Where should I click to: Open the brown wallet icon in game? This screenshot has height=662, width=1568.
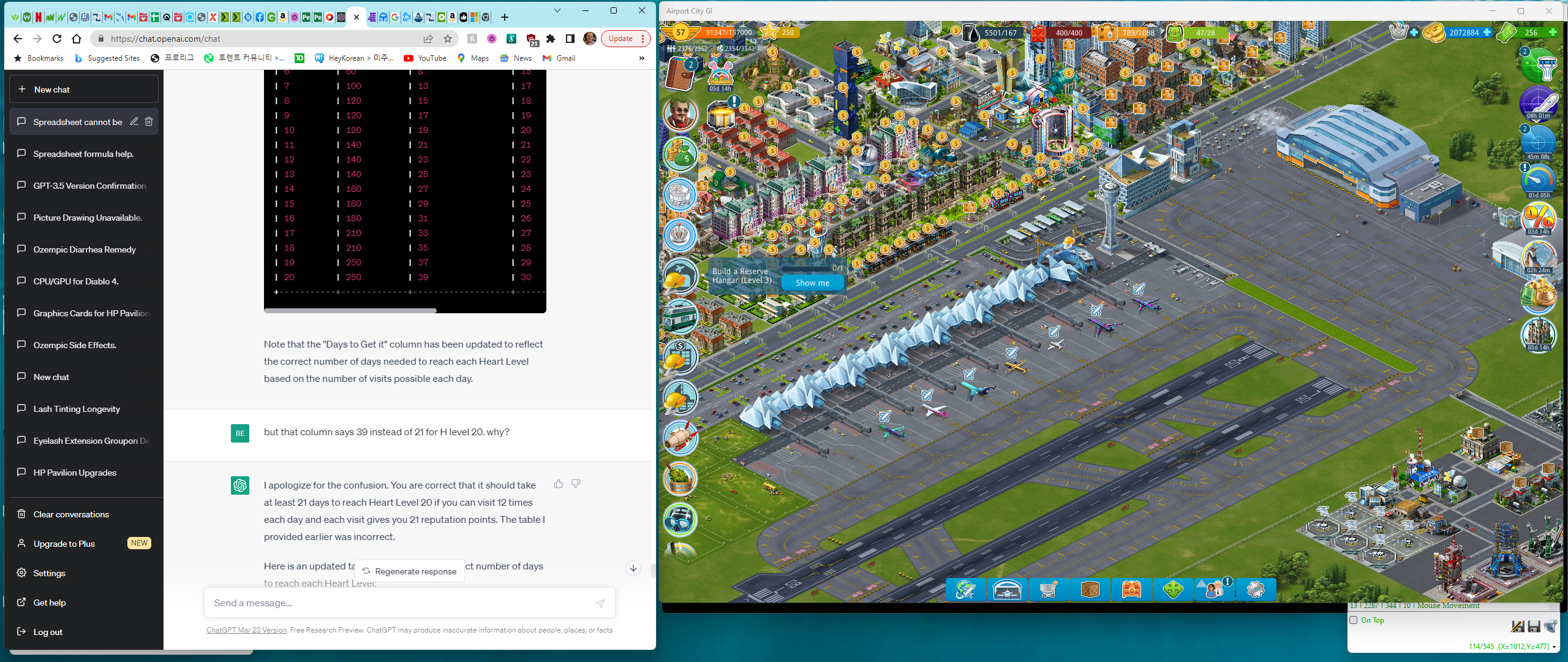point(680,74)
